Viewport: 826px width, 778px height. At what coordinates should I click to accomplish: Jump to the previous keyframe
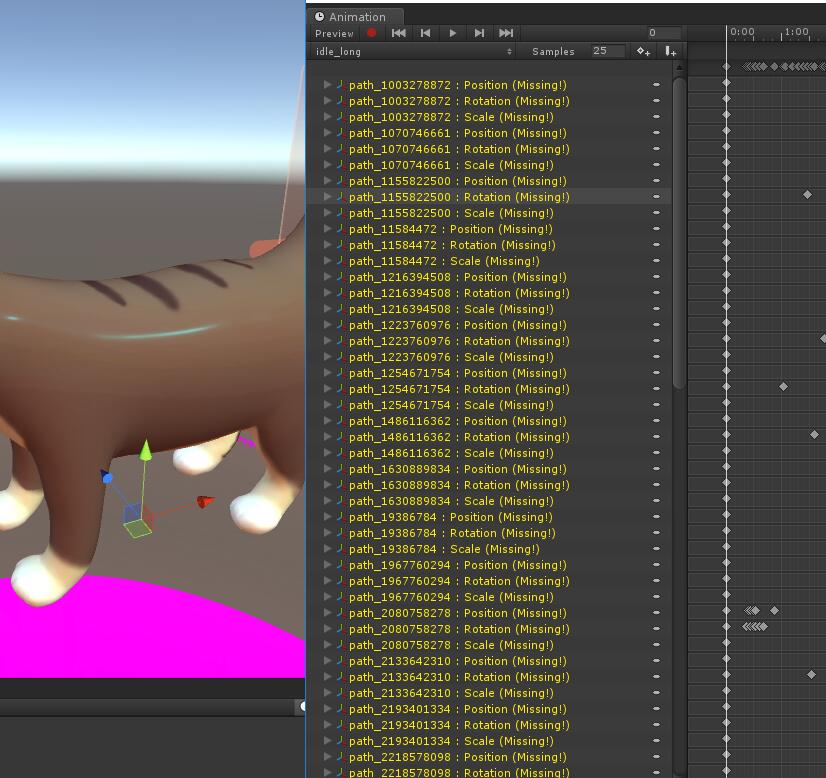coord(425,33)
